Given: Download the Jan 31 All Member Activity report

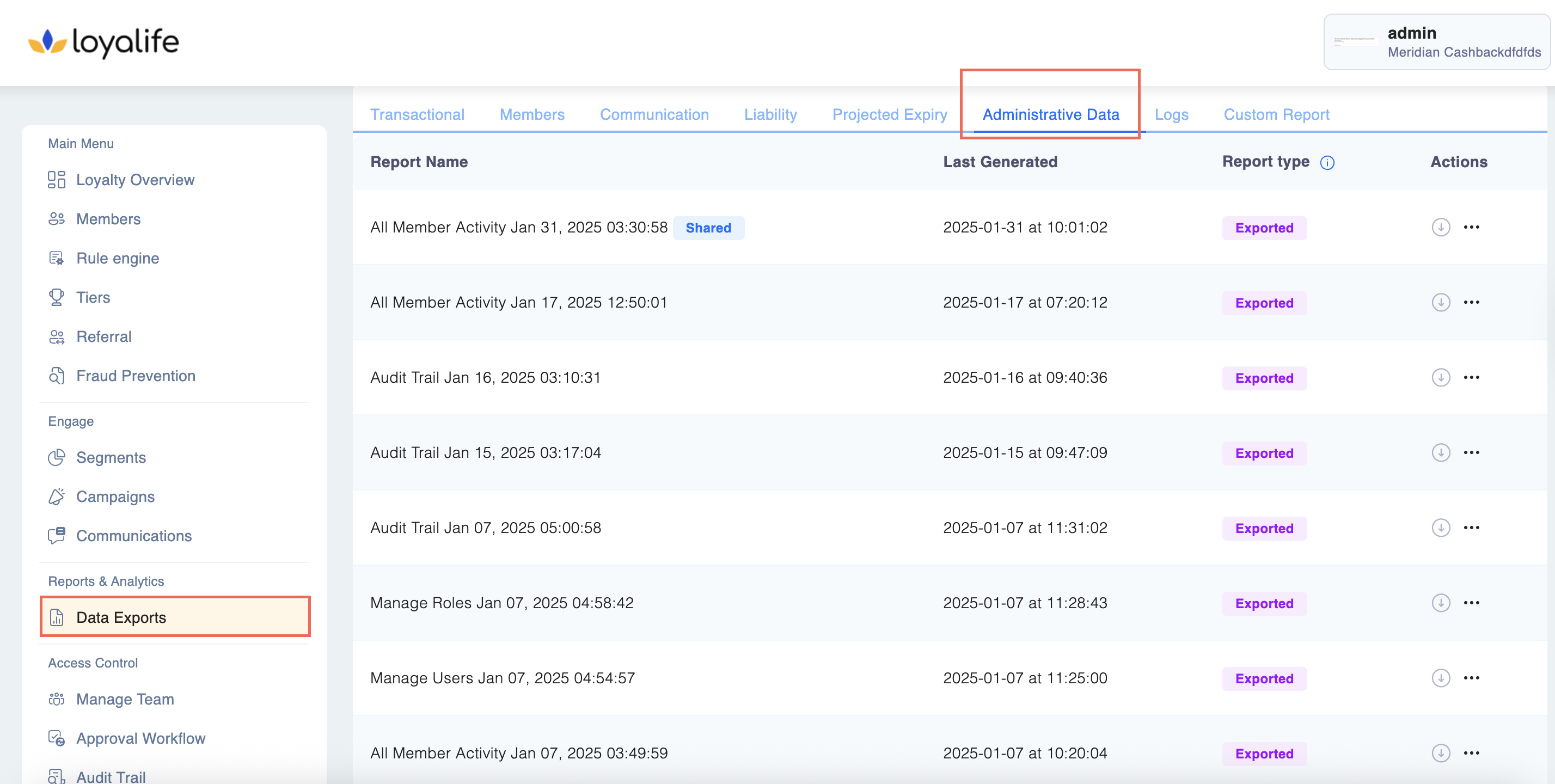Looking at the screenshot, I should click(x=1440, y=228).
